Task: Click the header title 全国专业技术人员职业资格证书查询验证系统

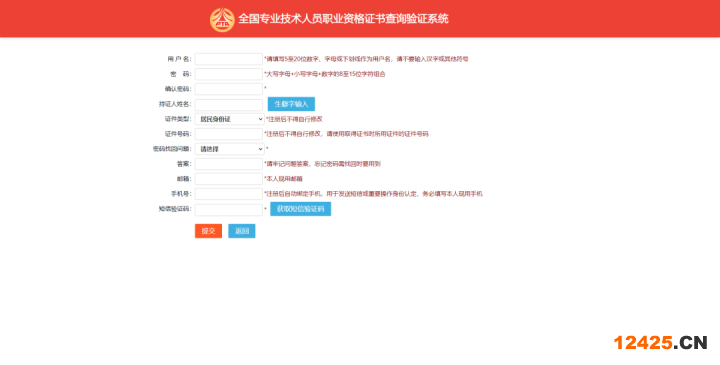Action: tap(343, 19)
